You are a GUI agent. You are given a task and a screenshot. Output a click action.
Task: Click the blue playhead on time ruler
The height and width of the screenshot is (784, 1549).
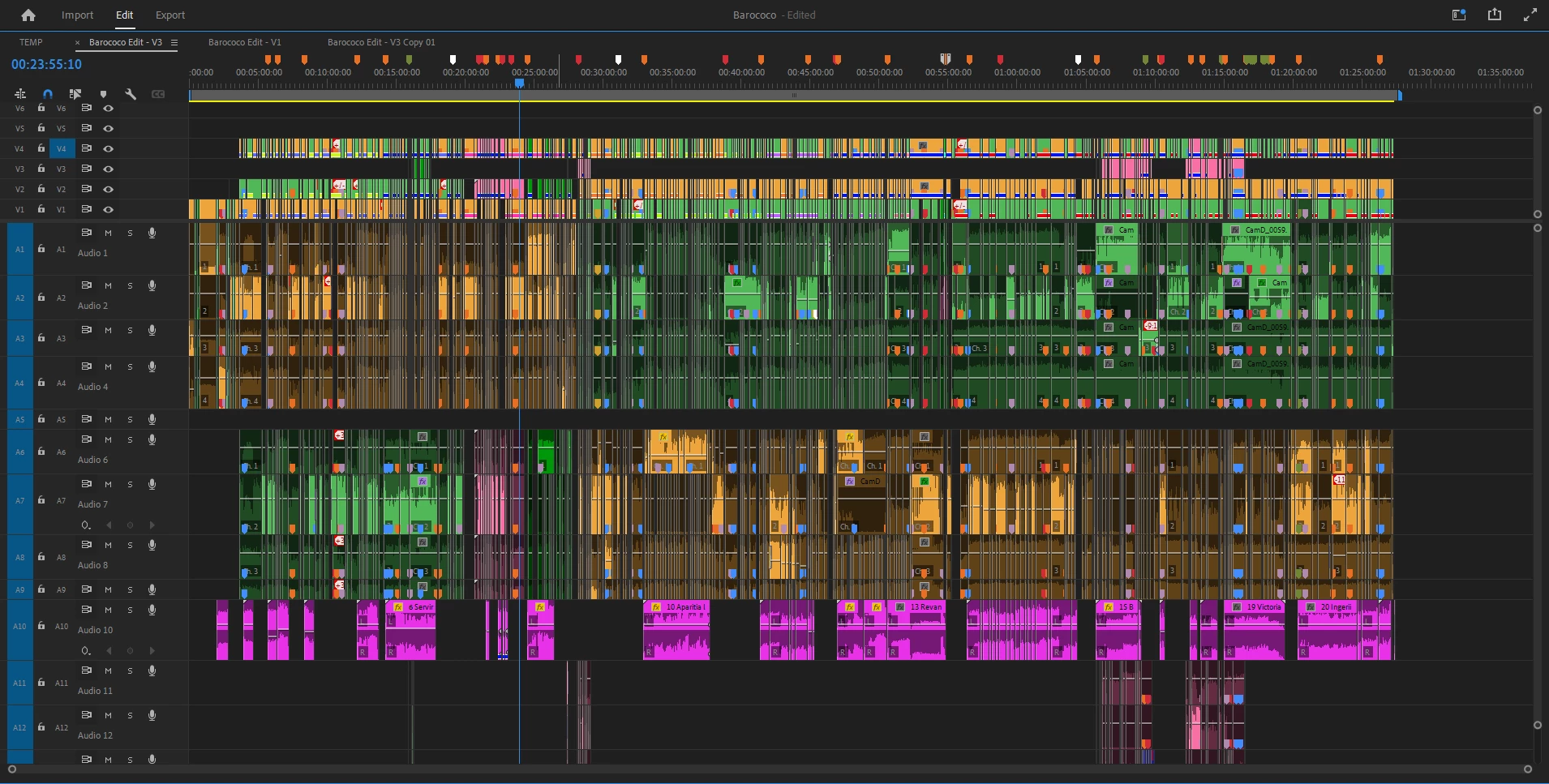pyautogui.click(x=519, y=83)
